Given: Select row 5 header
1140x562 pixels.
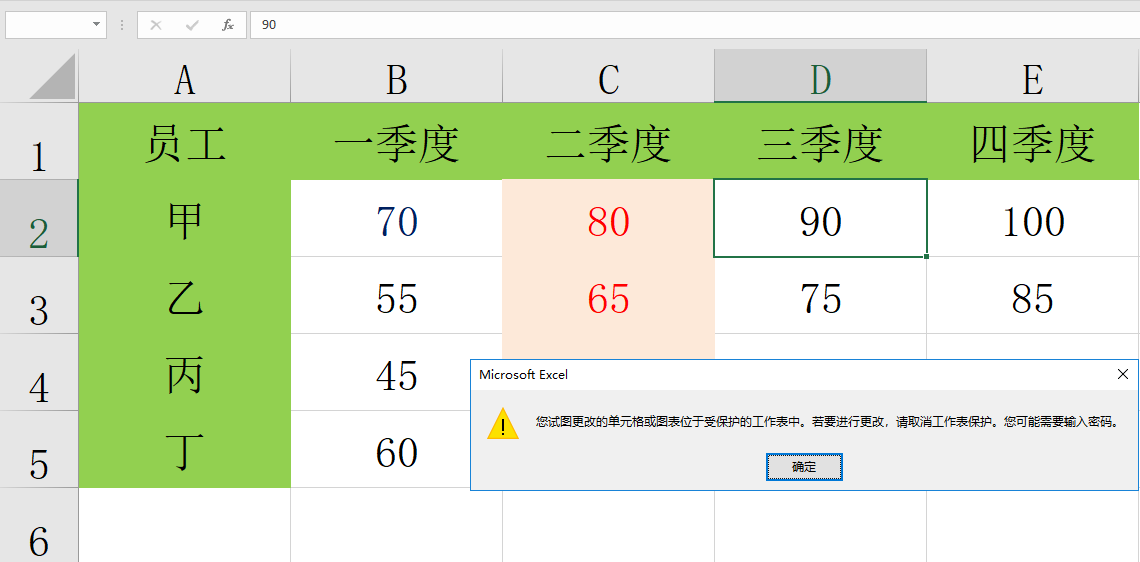Looking at the screenshot, I should [39, 449].
